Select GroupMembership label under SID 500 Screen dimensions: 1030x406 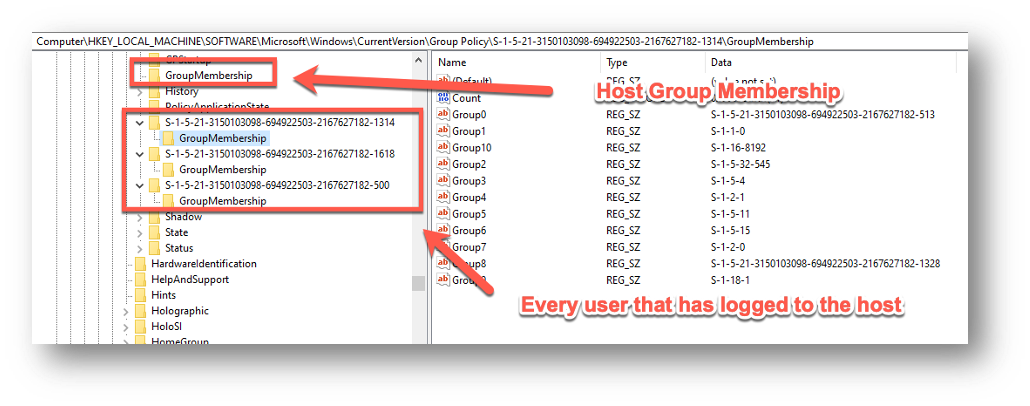click(222, 200)
